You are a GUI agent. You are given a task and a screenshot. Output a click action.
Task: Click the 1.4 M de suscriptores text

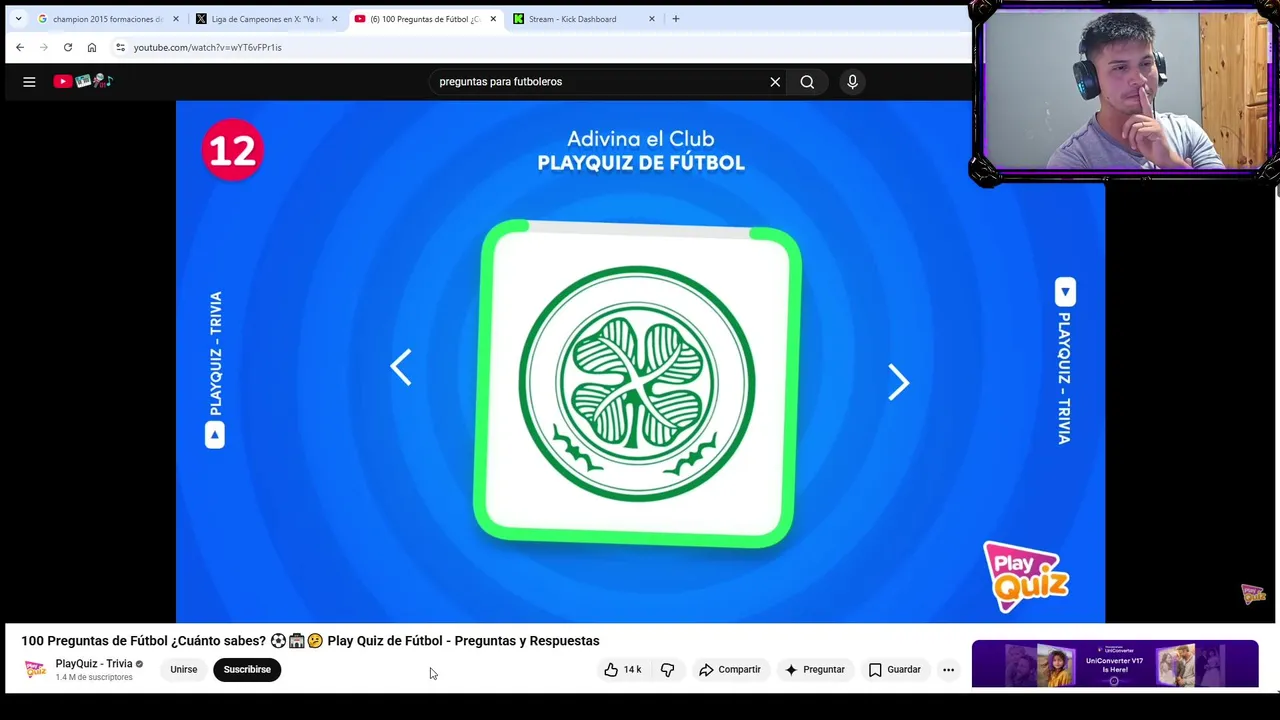pyautogui.click(x=94, y=677)
